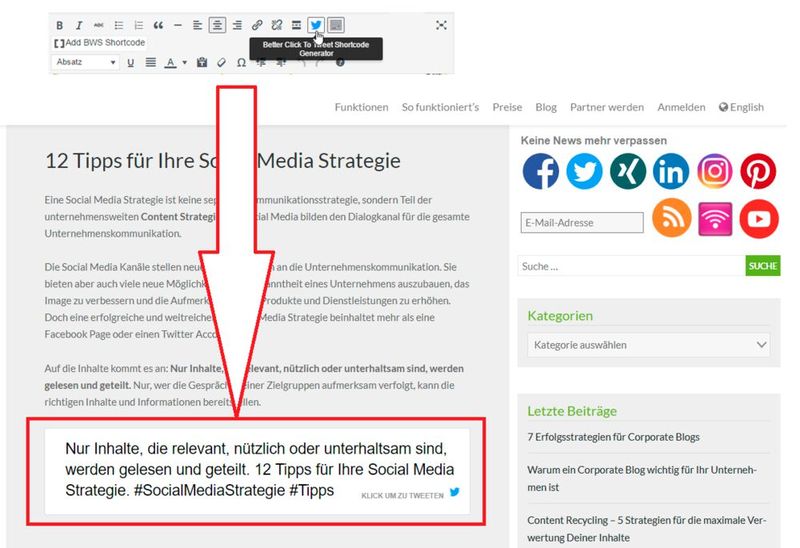The image size is (800, 548).
Task: Open the Blog menu item
Action: [546, 107]
